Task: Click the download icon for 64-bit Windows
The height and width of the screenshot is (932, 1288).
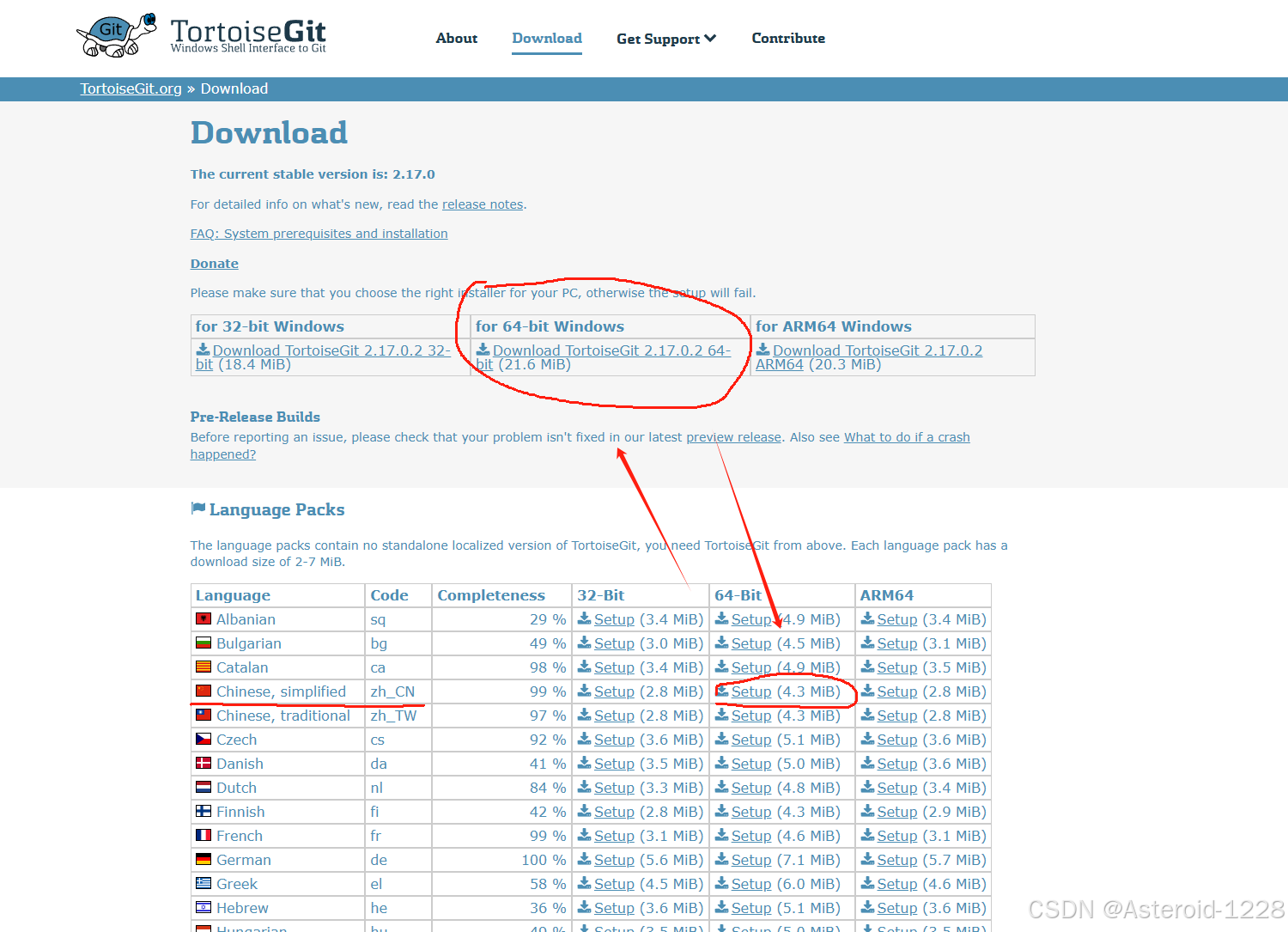Action: (x=483, y=350)
